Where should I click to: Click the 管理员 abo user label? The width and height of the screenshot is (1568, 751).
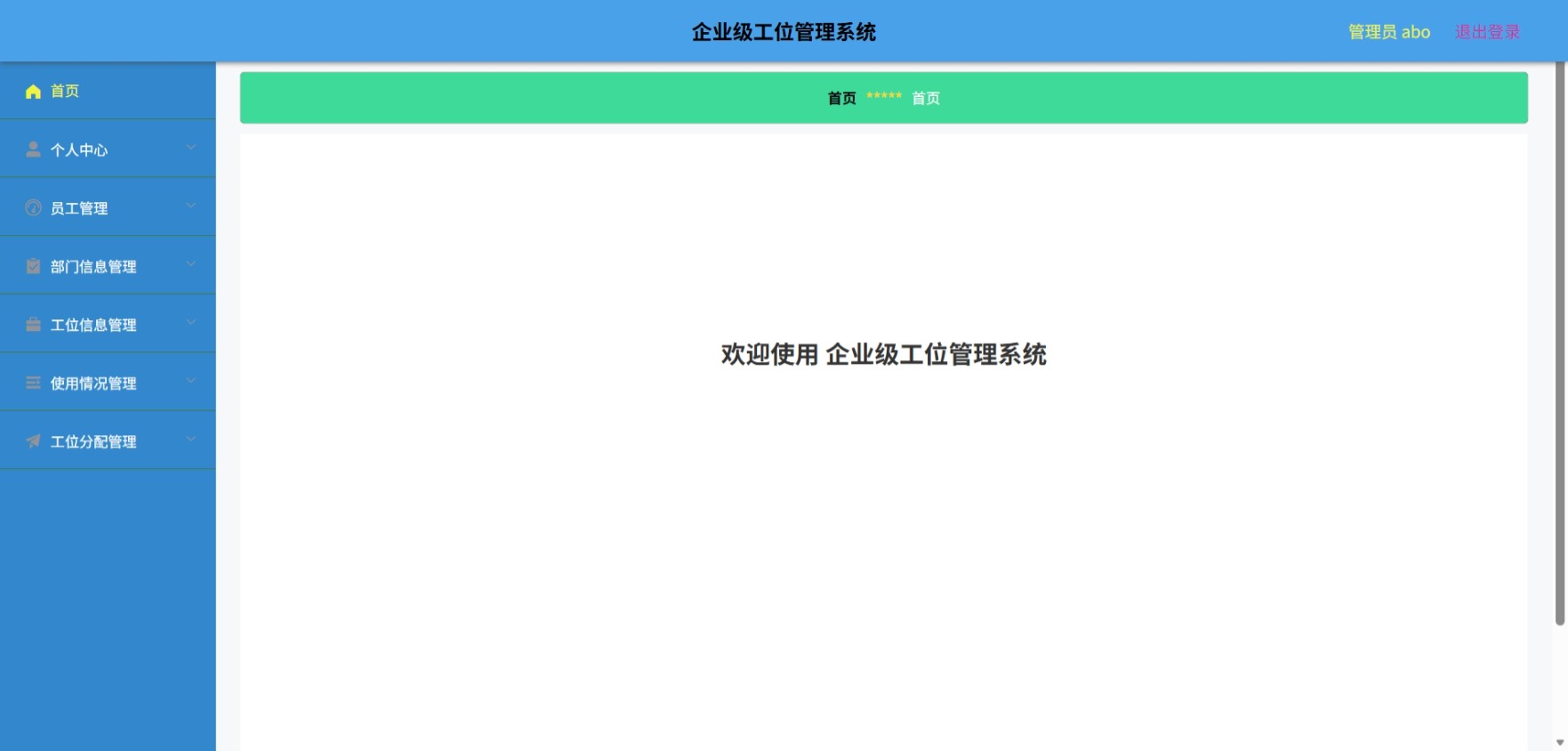pos(1389,32)
